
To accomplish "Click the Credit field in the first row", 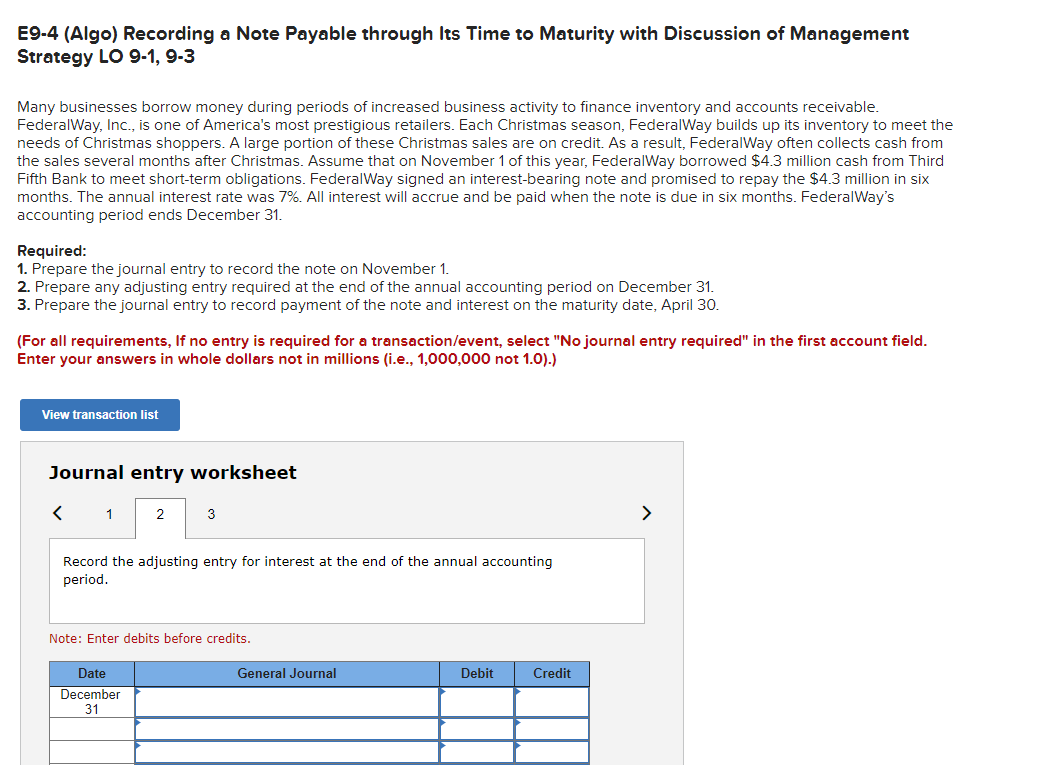I will click(x=551, y=701).
